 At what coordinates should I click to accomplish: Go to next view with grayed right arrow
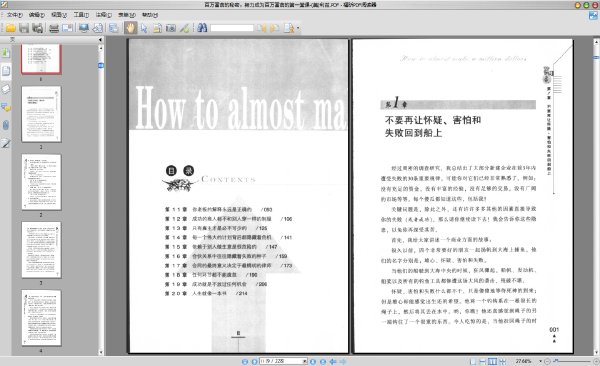[x=343, y=361]
